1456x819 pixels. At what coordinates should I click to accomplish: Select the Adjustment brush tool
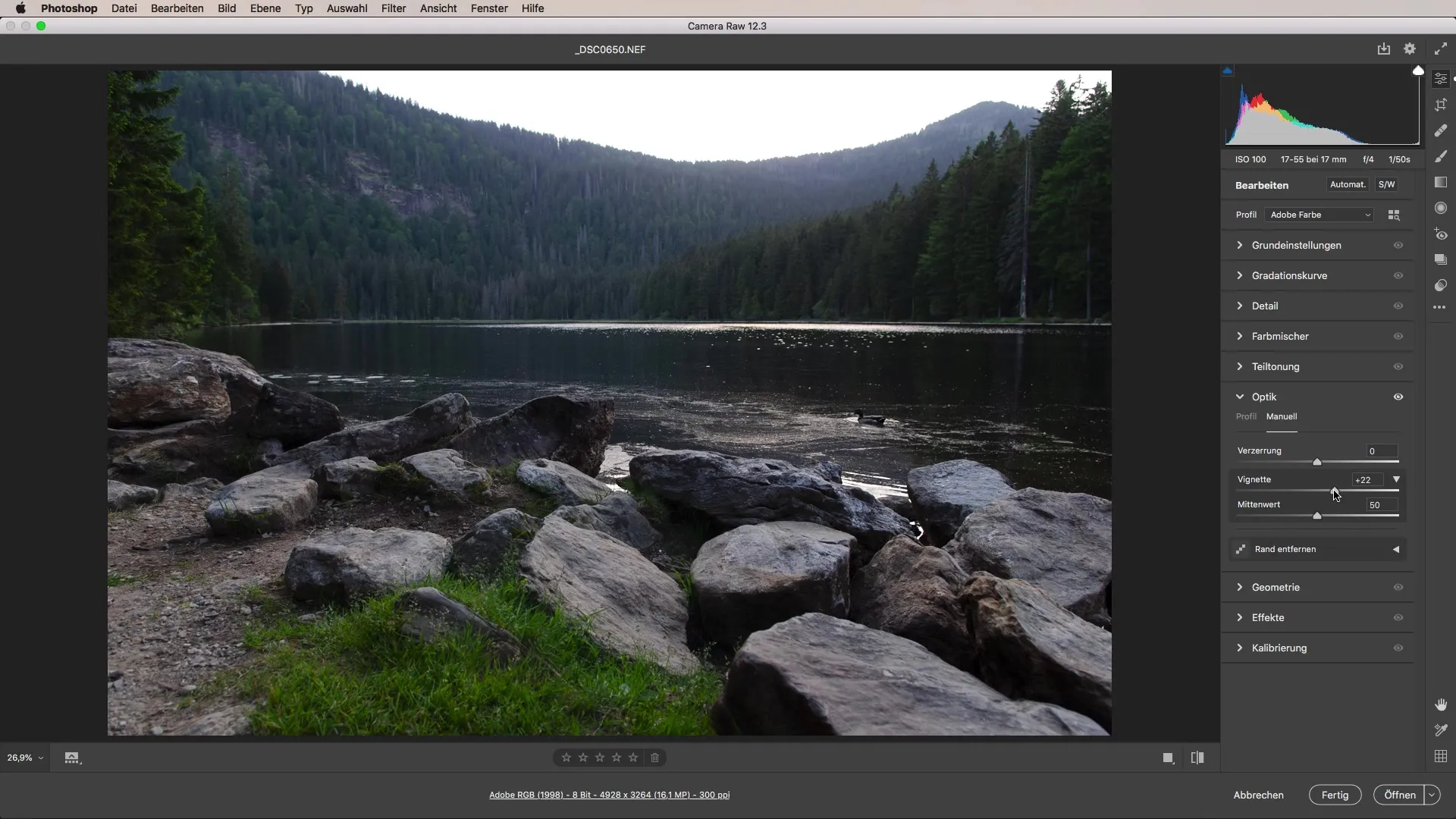click(1441, 156)
